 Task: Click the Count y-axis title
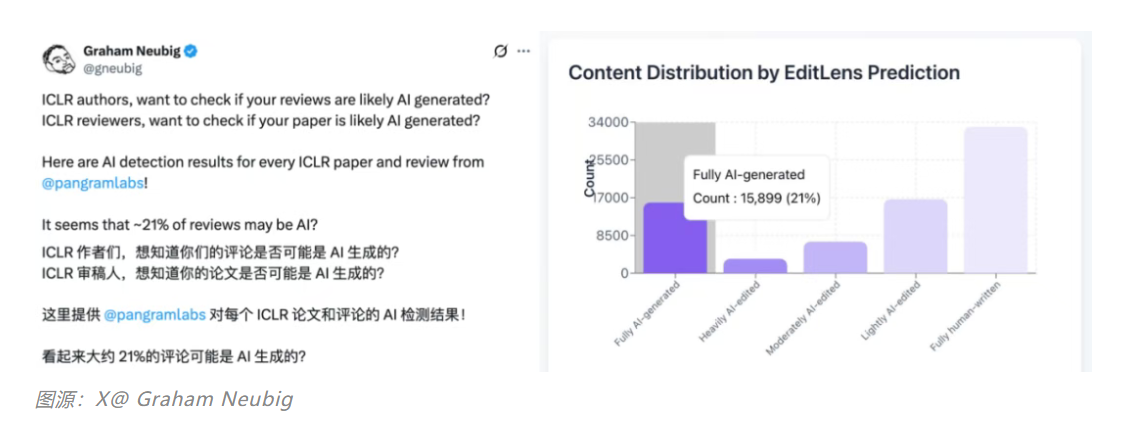(x=590, y=177)
